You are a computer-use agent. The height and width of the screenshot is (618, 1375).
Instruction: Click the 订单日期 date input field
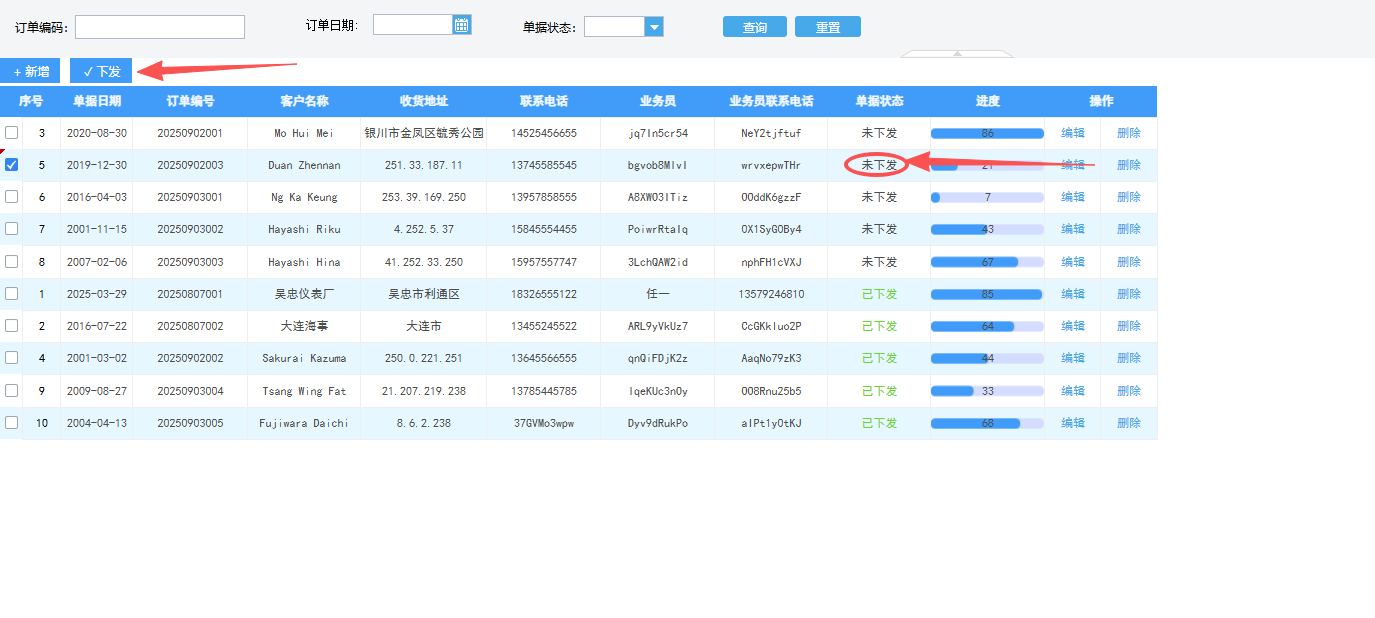pos(412,25)
